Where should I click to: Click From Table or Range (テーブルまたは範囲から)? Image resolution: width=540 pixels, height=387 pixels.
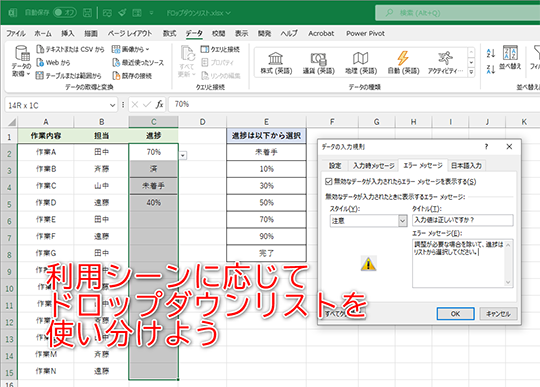click(69, 75)
